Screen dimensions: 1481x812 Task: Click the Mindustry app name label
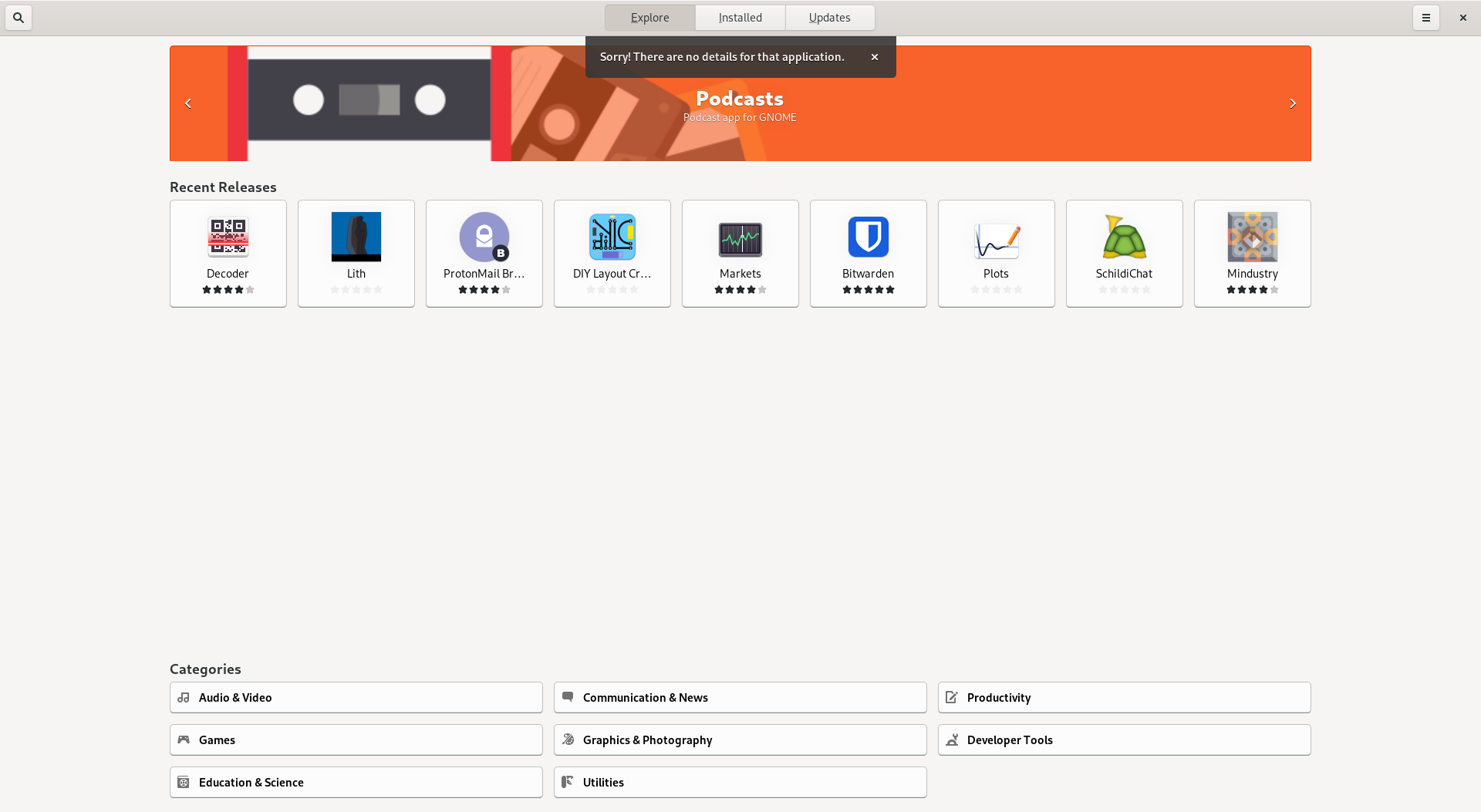[1253, 274]
